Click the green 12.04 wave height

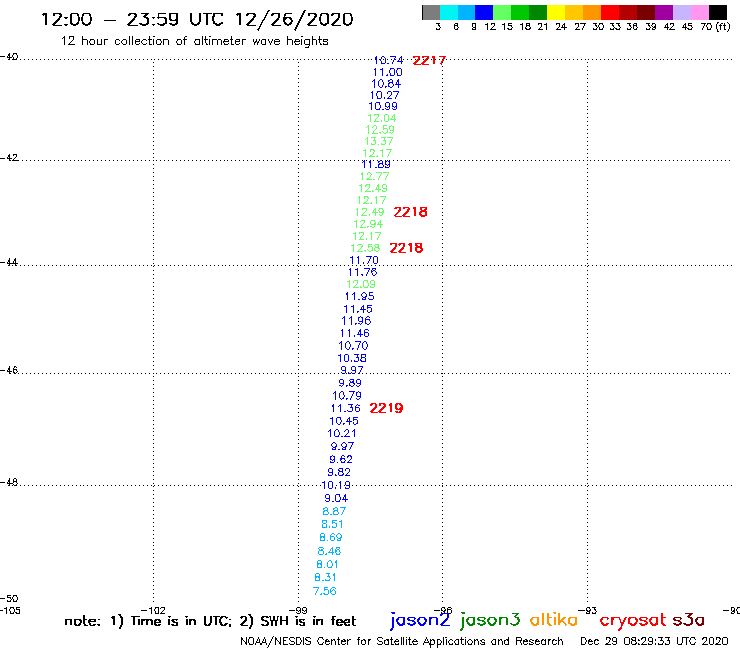tap(381, 118)
